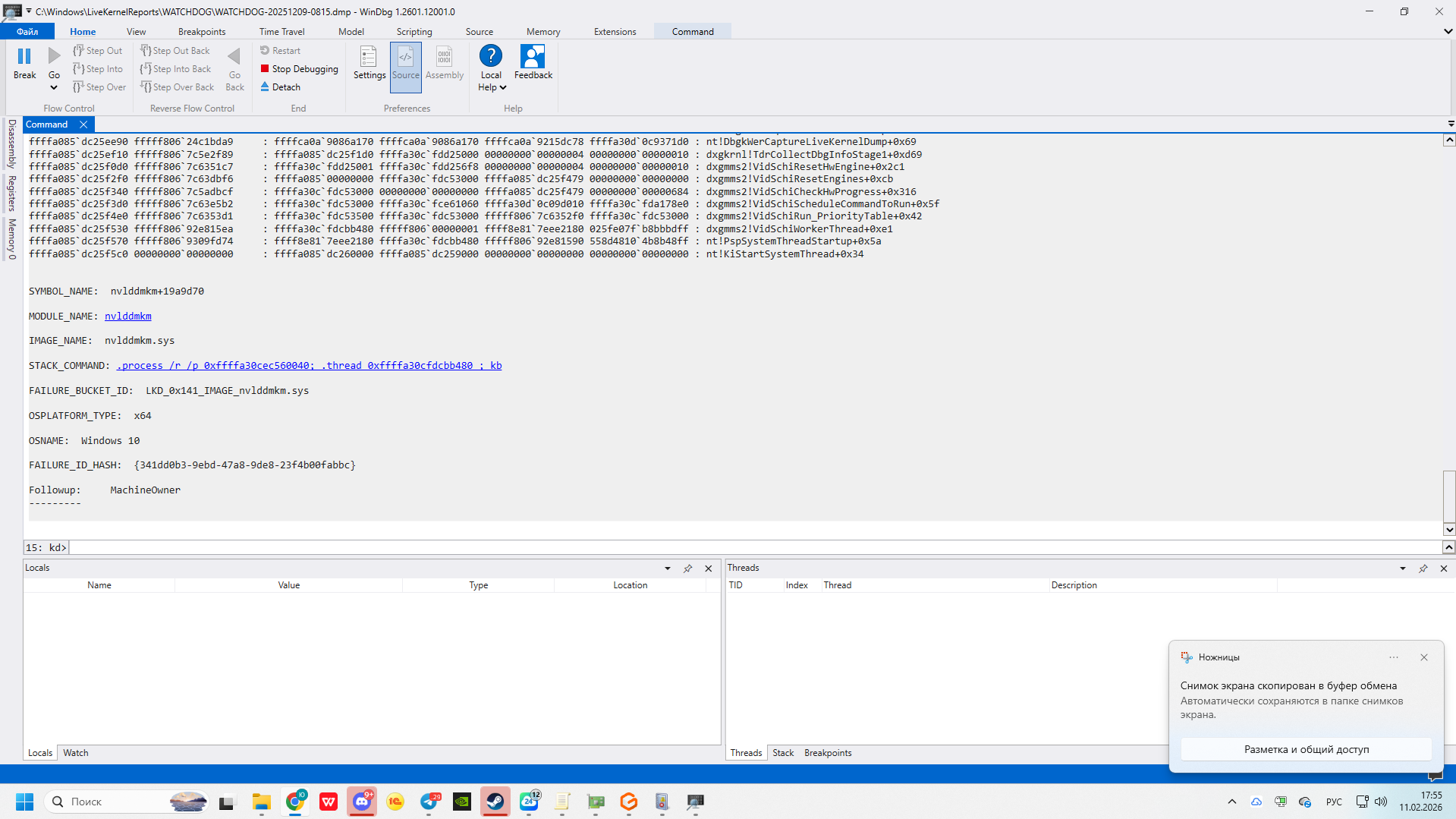Open the Settings icon in ribbon
The height and width of the screenshot is (819, 1456).
(369, 57)
